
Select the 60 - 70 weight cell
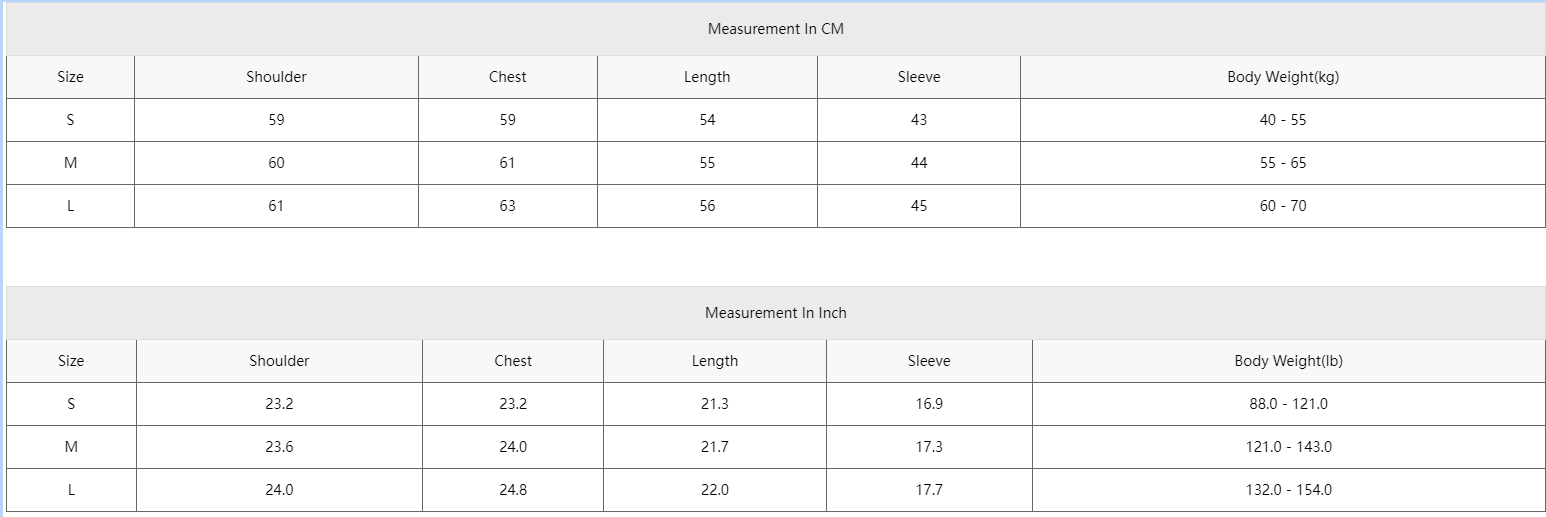[x=1283, y=206]
